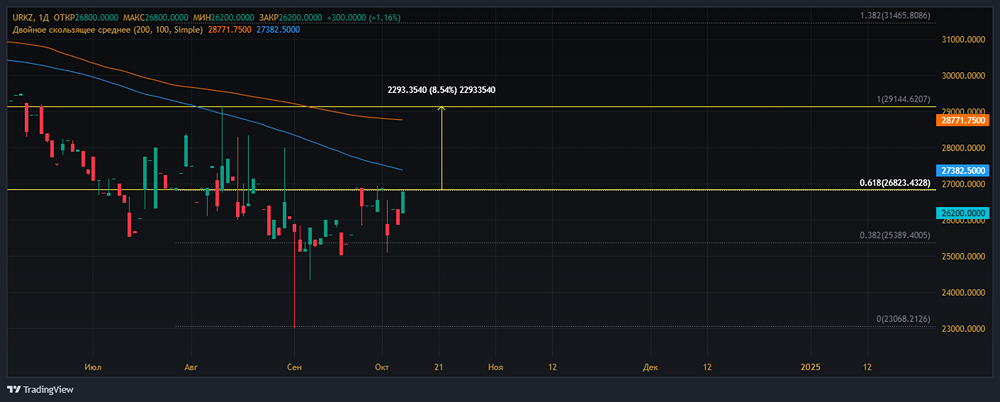Click the blue 27382.5000 value in legend
This screenshot has width=1000, height=402.
(278, 31)
